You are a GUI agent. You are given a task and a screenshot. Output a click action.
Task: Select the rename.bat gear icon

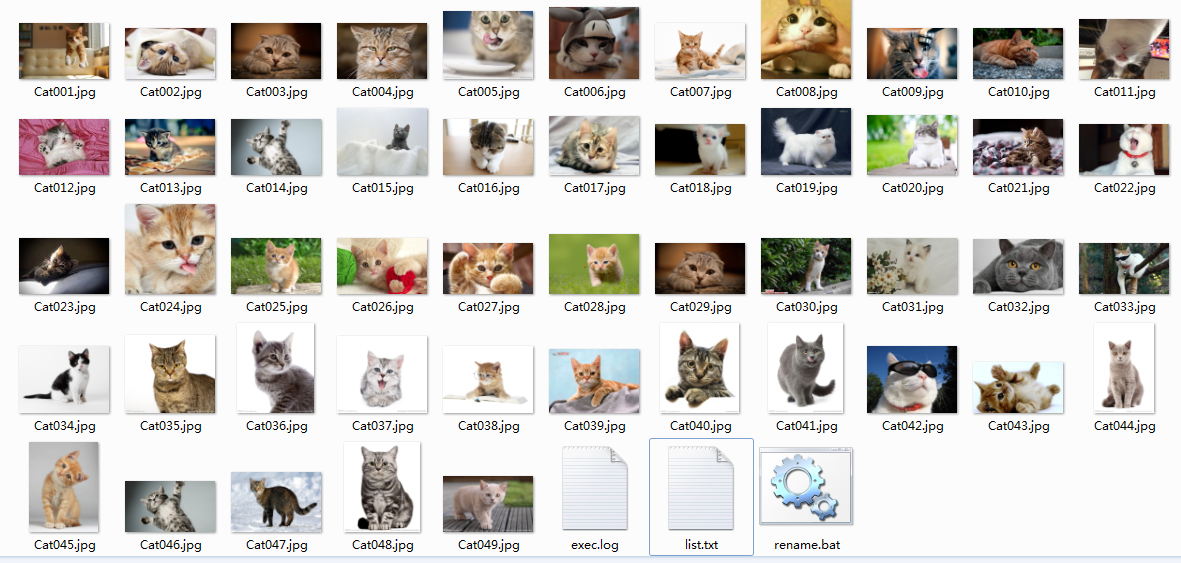tap(806, 486)
